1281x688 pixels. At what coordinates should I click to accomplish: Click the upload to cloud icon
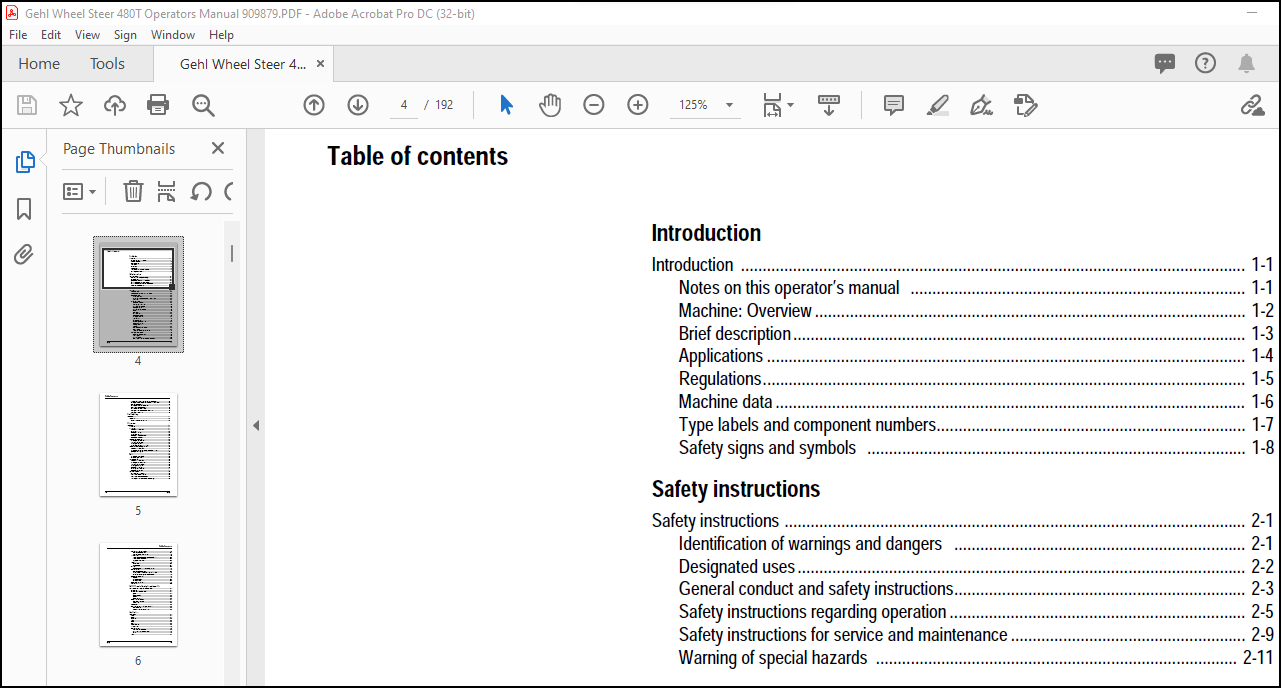click(115, 105)
